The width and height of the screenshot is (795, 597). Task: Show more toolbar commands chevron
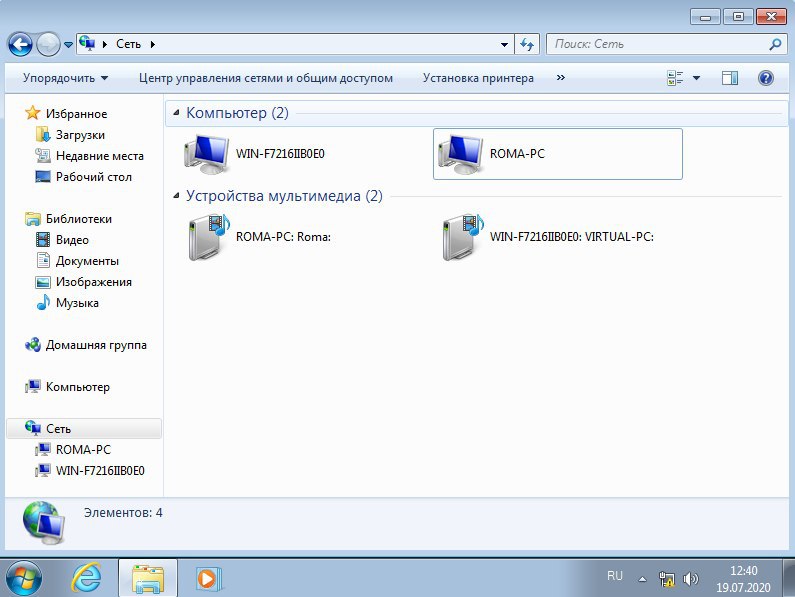click(x=560, y=78)
